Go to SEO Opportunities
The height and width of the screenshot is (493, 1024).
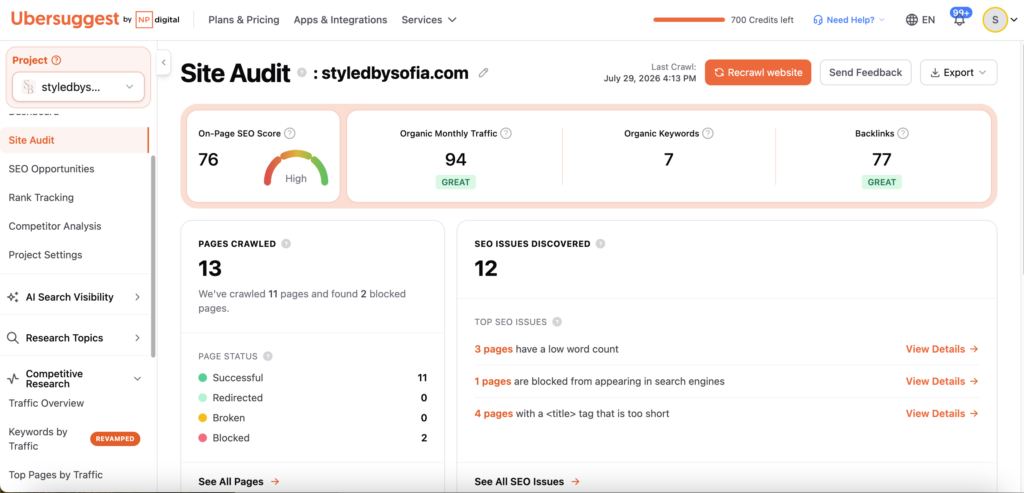52,168
